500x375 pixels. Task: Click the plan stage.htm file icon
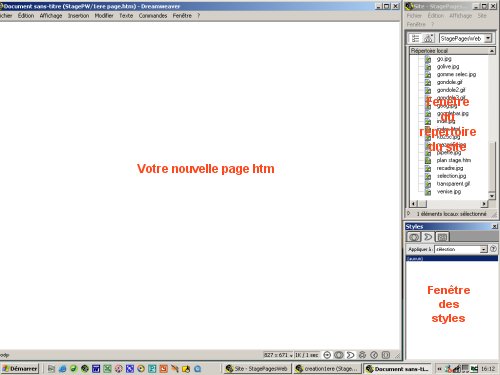[x=428, y=161]
